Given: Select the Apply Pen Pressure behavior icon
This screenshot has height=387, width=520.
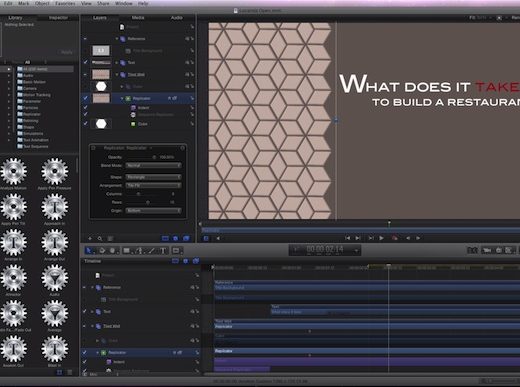Looking at the screenshot, I should 55,171.
